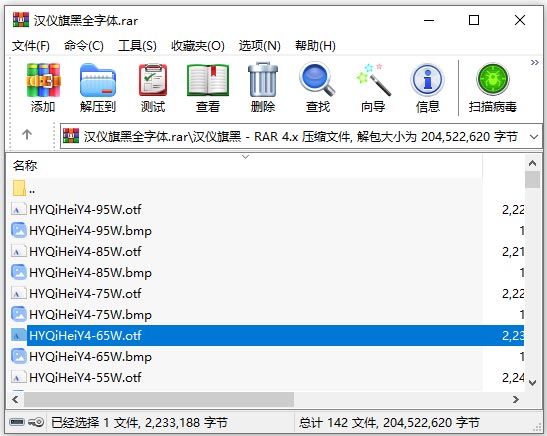
Task: Open the 收藏夹(O) menu
Action: [198, 46]
